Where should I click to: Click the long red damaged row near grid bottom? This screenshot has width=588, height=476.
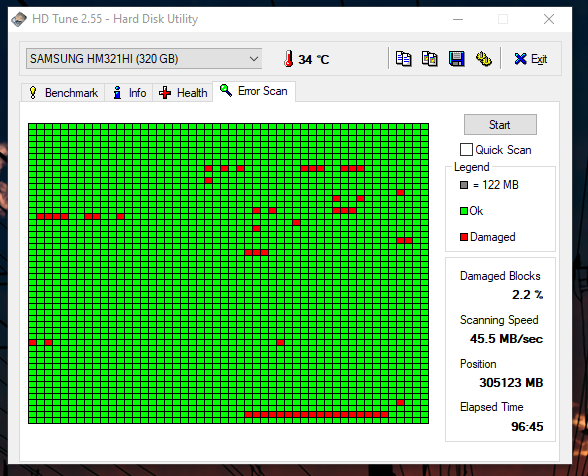coord(316,414)
